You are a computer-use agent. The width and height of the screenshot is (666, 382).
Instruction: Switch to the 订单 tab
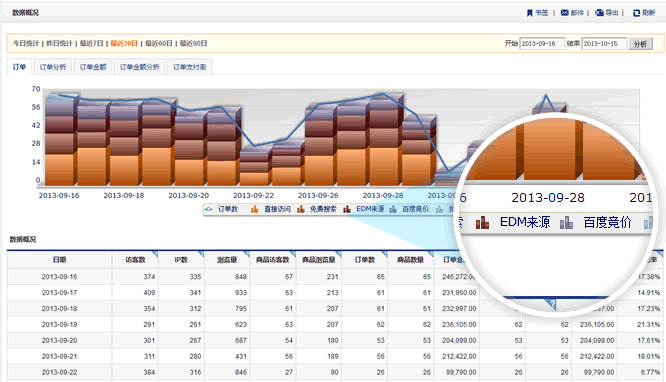click(x=19, y=67)
